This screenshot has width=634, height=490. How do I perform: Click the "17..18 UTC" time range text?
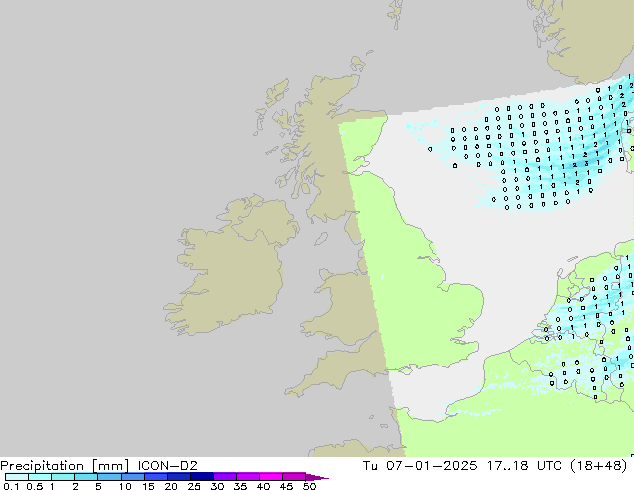tap(524, 466)
